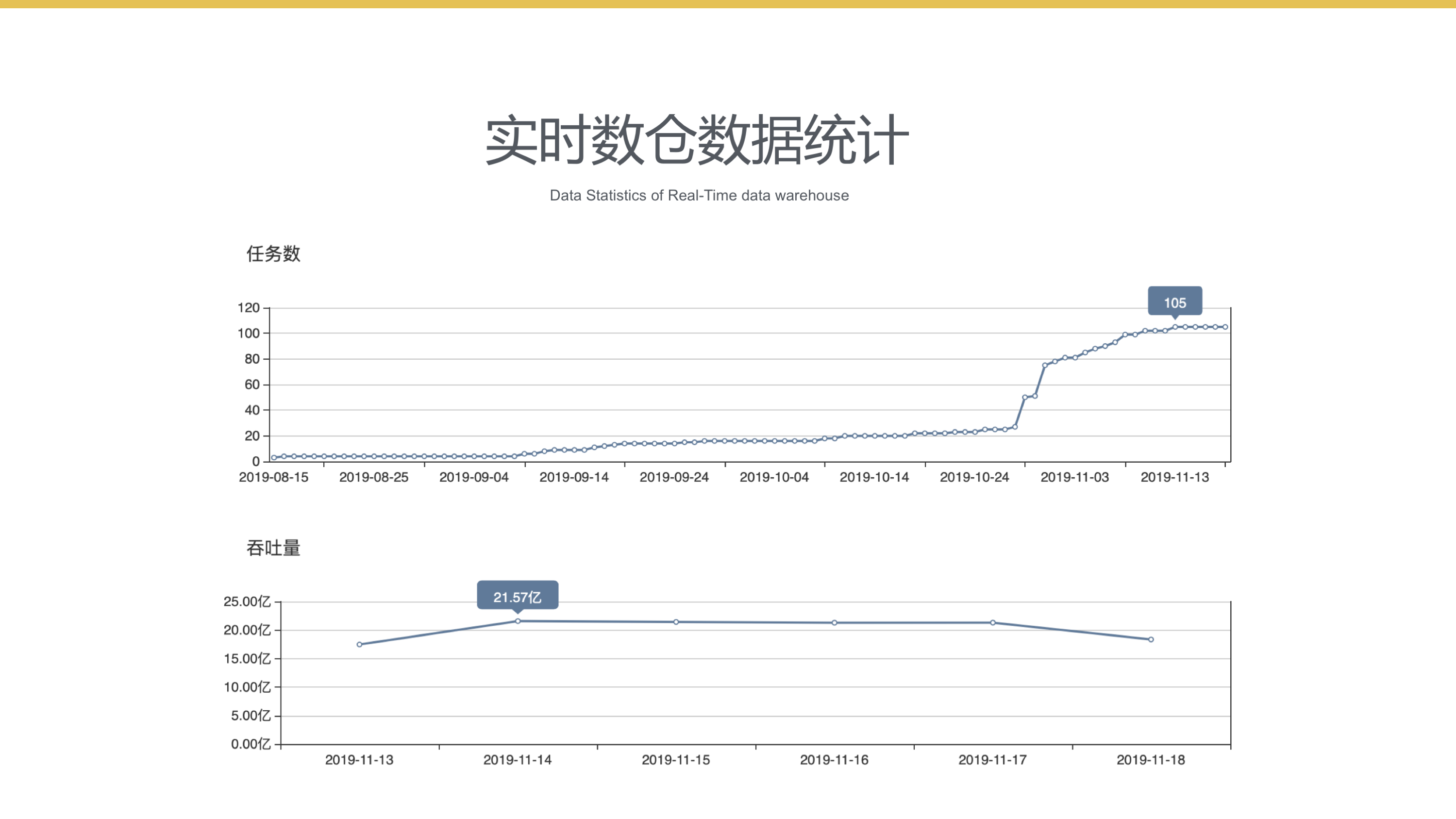Click the 80 y-axis value

point(252,359)
